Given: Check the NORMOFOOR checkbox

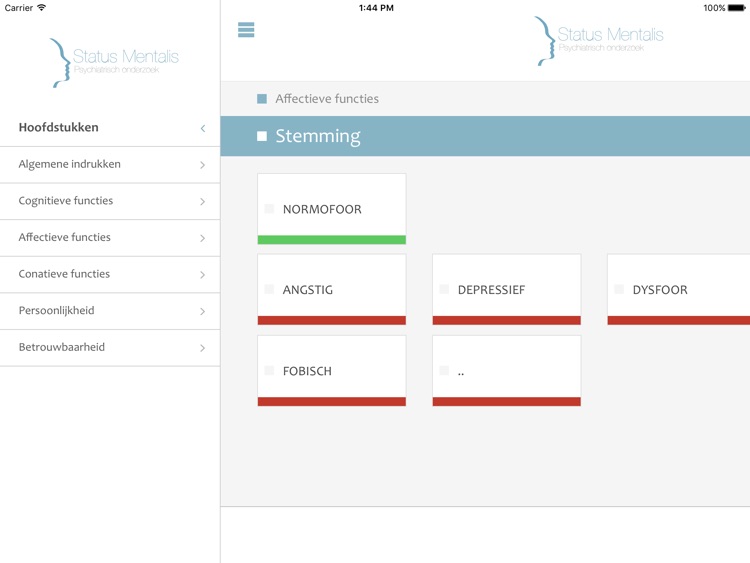Looking at the screenshot, I should pyautogui.click(x=269, y=209).
